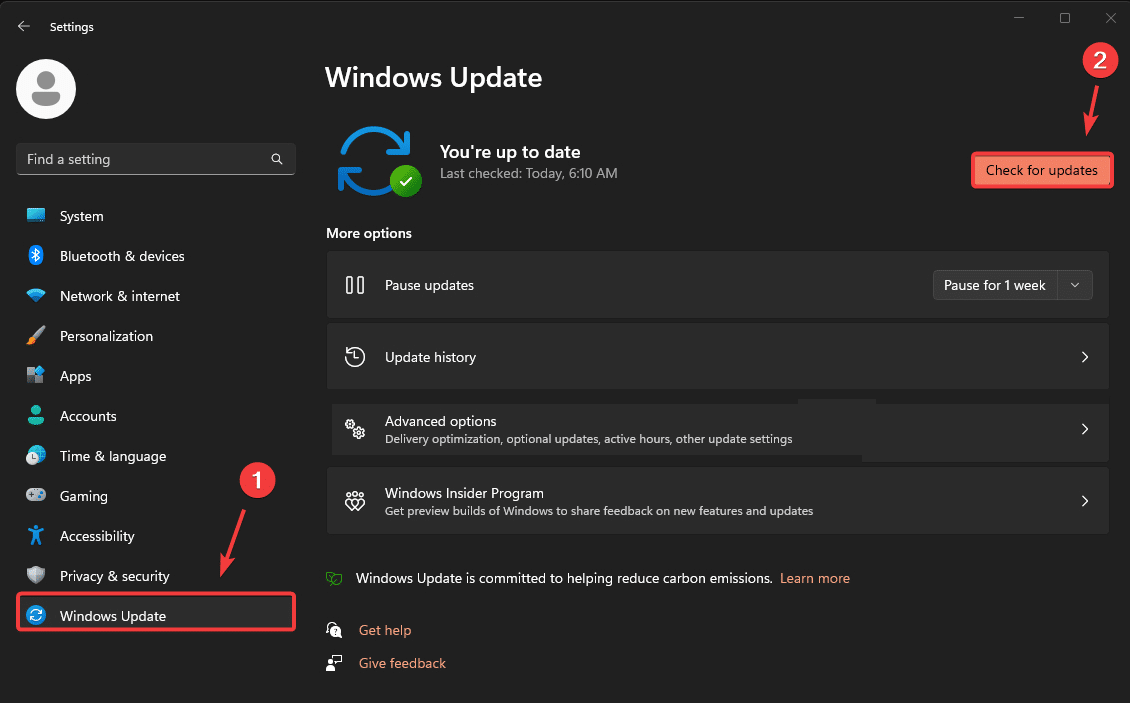This screenshot has width=1130, height=703.
Task: Click the search magnifier icon
Action: [277, 159]
